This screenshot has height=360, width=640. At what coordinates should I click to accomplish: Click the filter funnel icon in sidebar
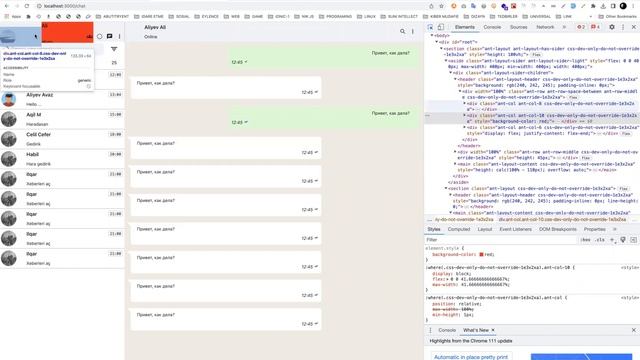point(114,49)
